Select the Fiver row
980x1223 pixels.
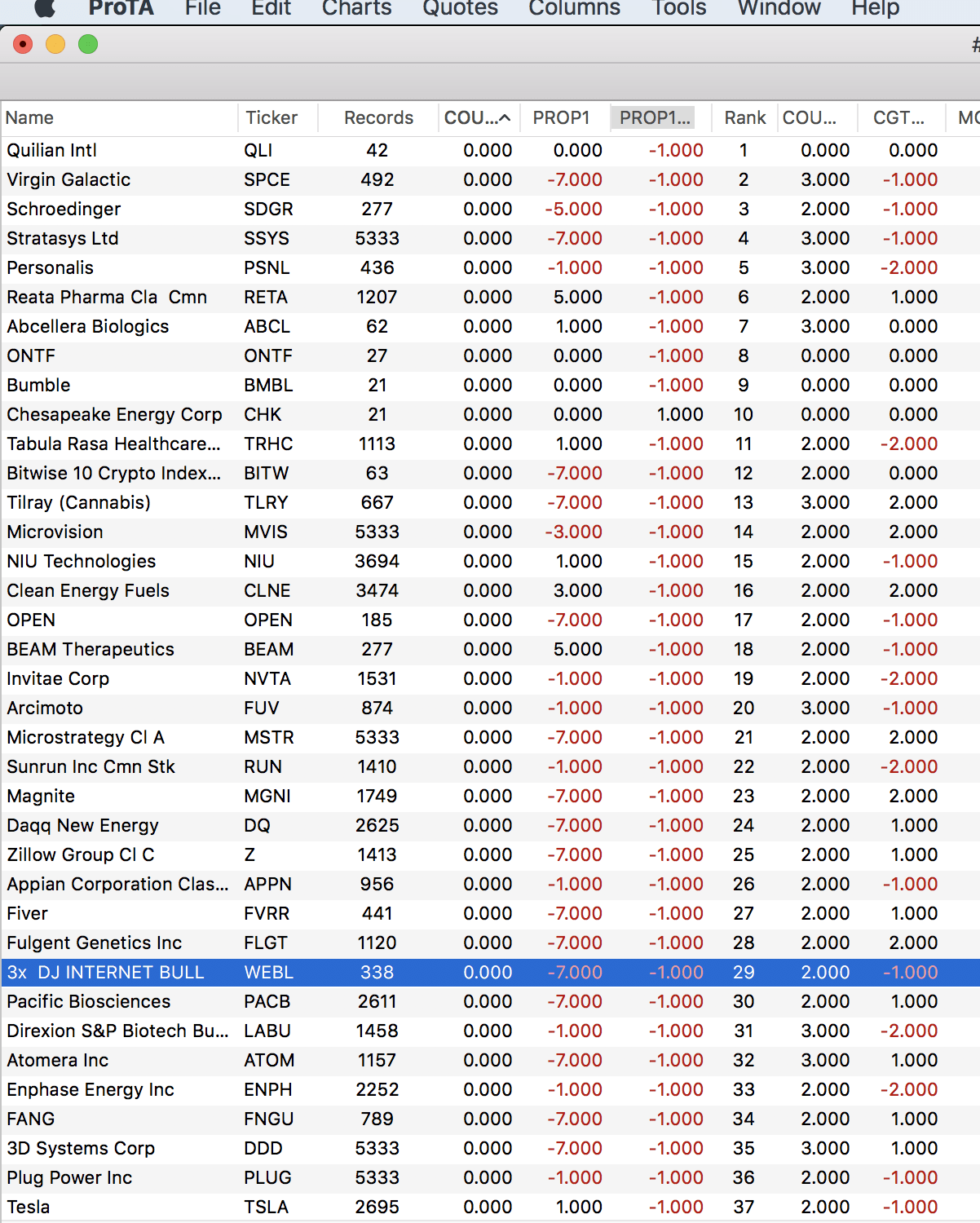[x=490, y=914]
